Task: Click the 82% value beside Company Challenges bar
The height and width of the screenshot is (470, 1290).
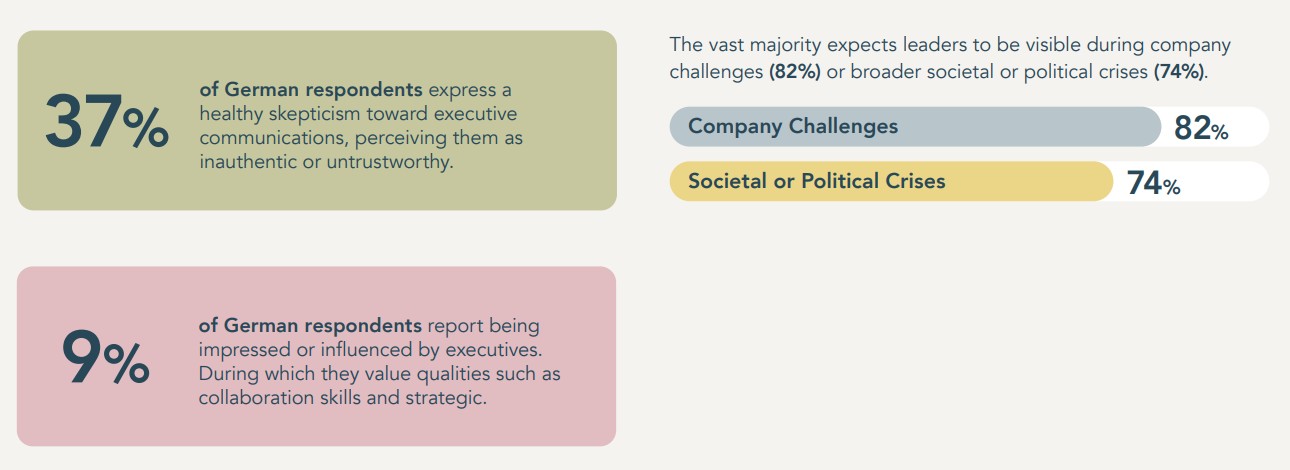Action: coord(1201,128)
